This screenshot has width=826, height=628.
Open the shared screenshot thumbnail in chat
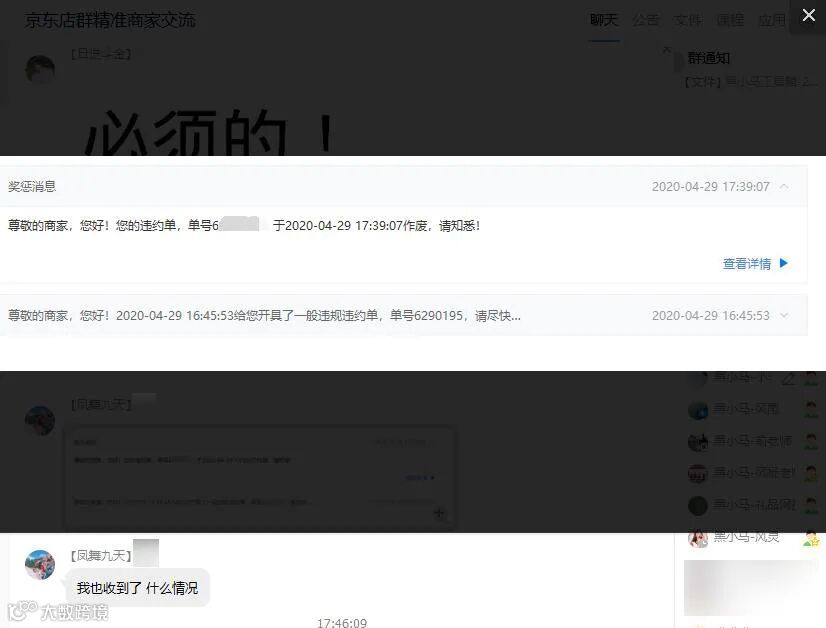click(x=260, y=478)
